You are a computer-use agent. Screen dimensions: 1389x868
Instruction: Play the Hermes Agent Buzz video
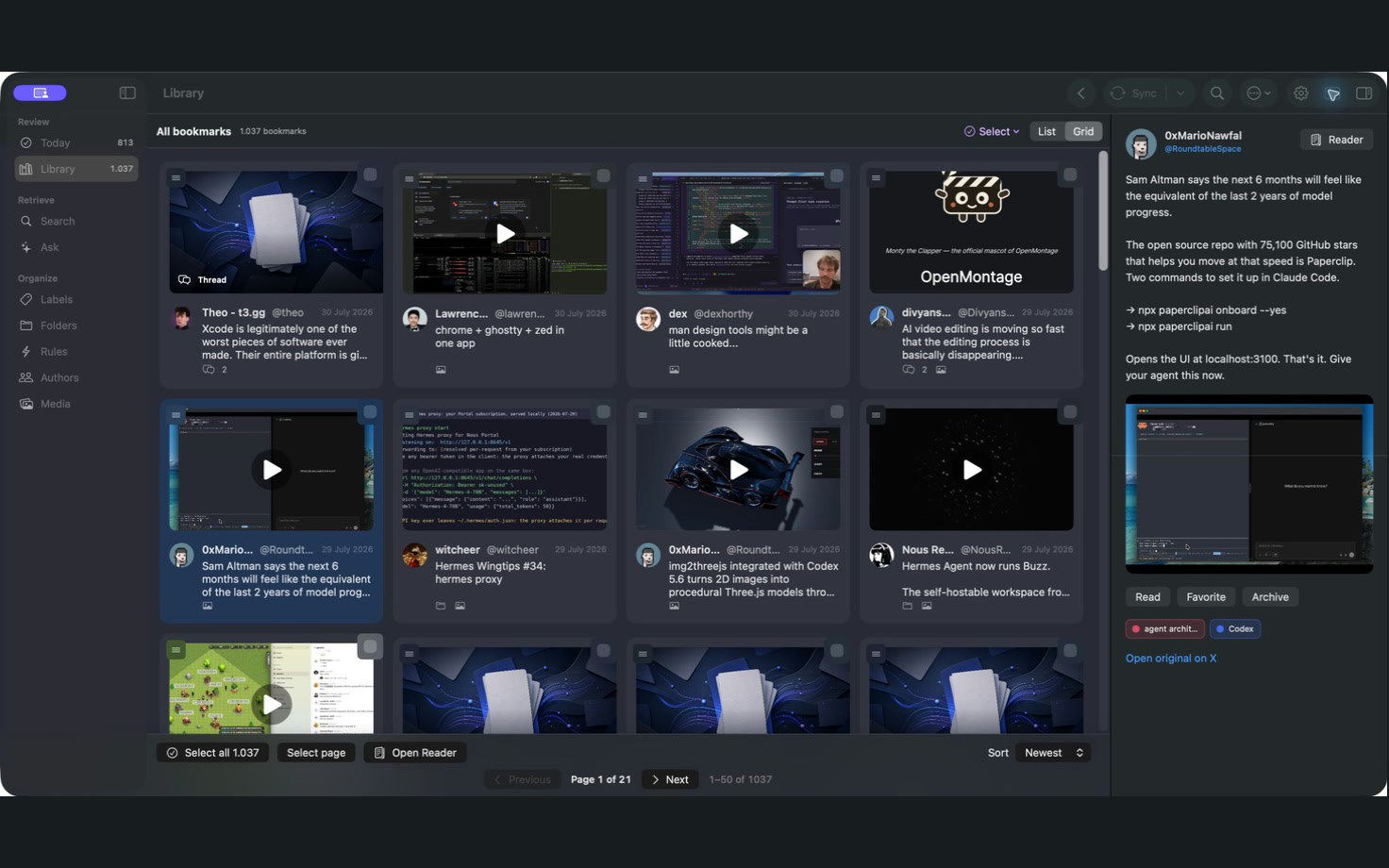971,469
